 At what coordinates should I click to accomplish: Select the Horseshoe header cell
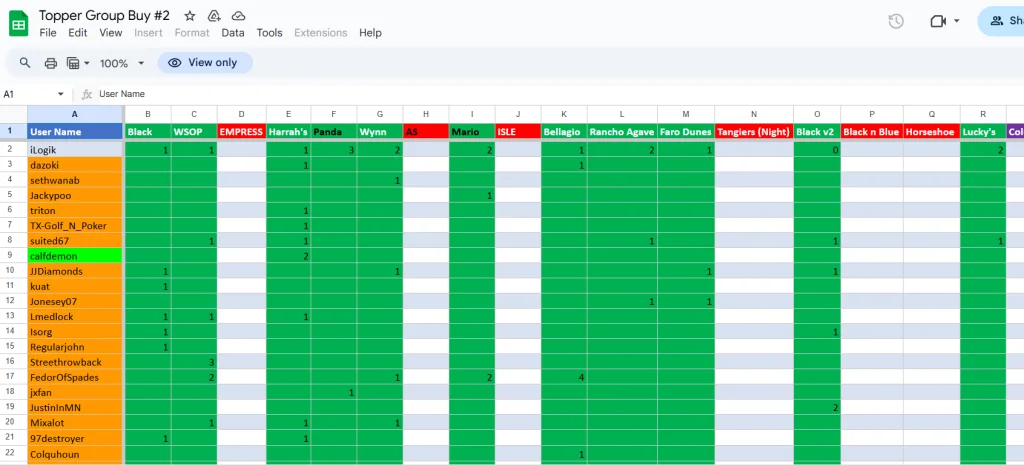(932, 132)
